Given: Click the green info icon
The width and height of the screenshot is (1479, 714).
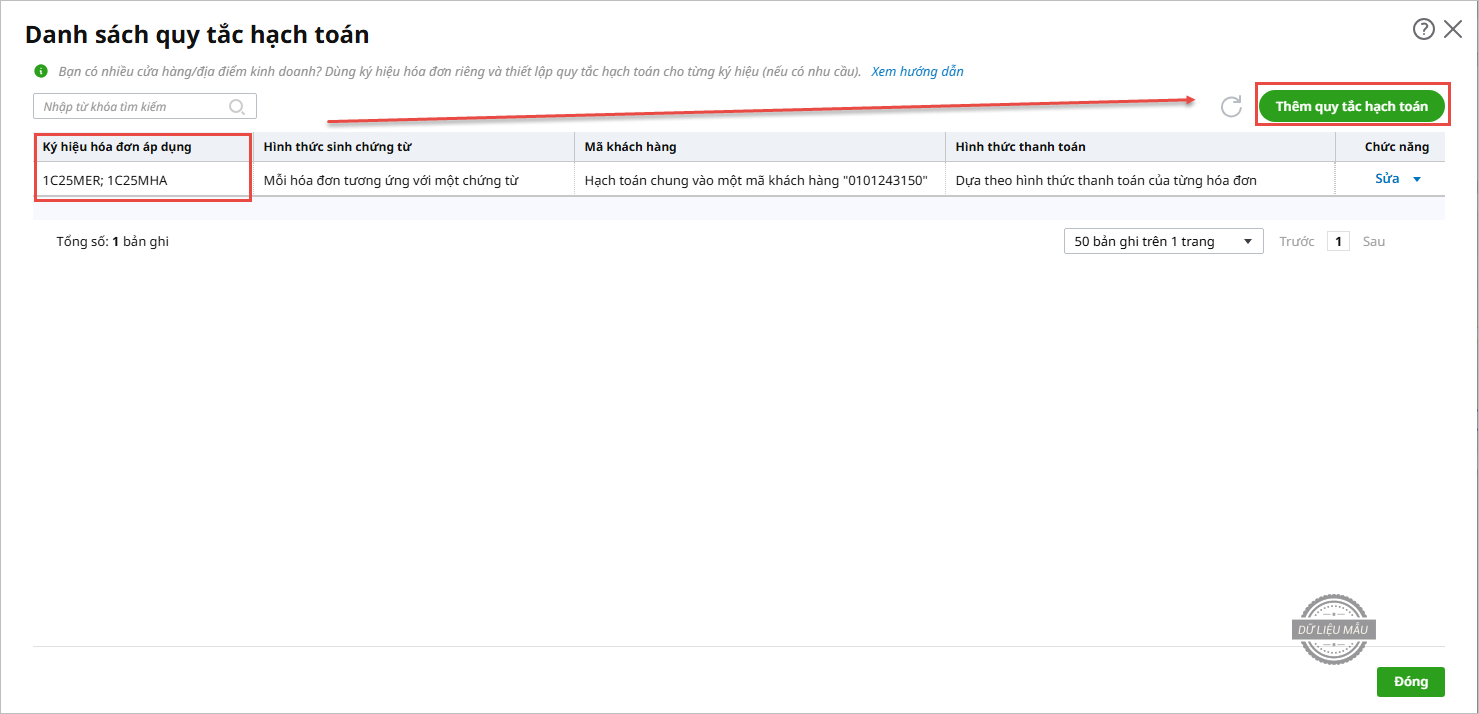Looking at the screenshot, I should (x=41, y=72).
